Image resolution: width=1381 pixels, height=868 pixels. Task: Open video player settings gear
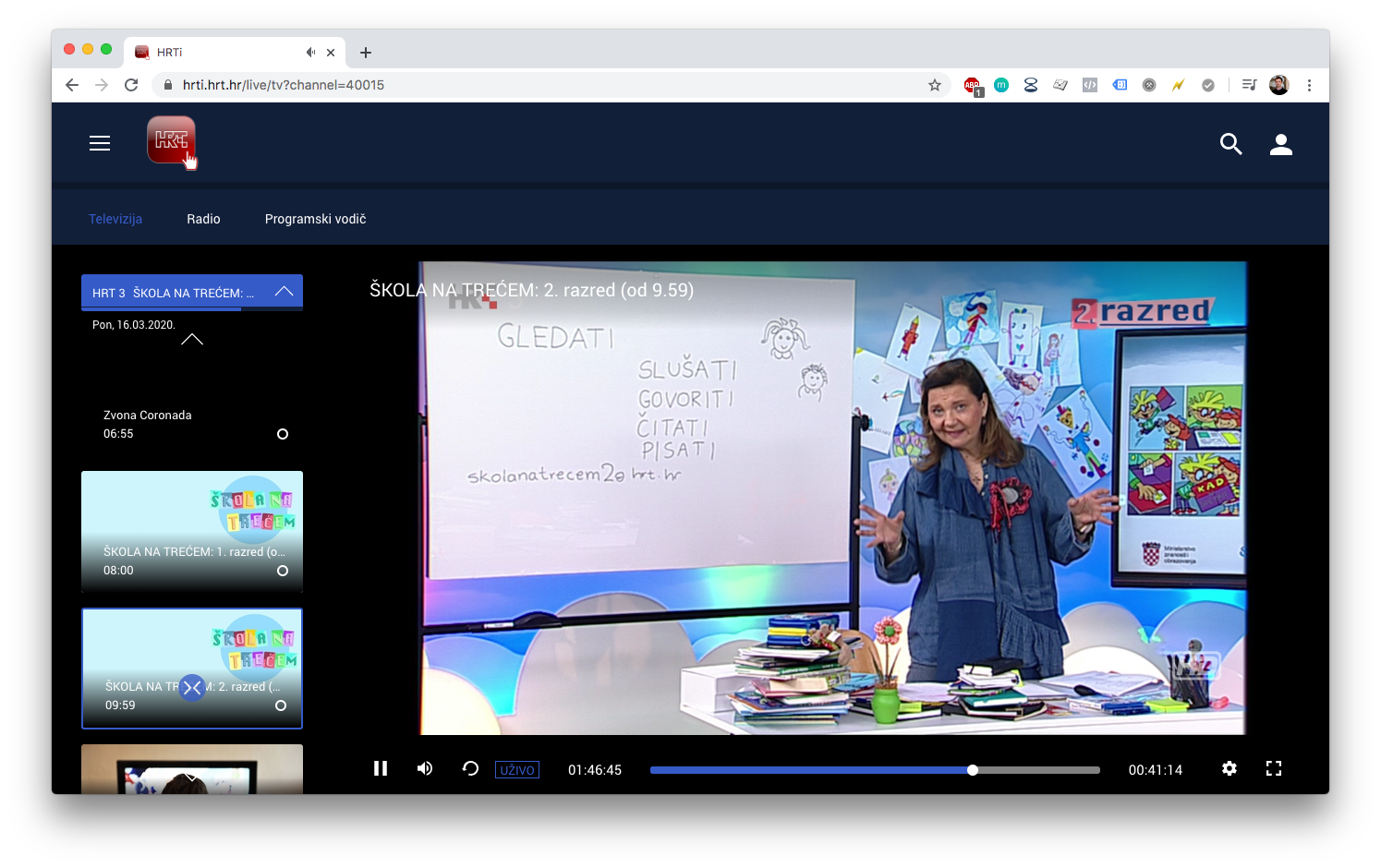click(1230, 768)
